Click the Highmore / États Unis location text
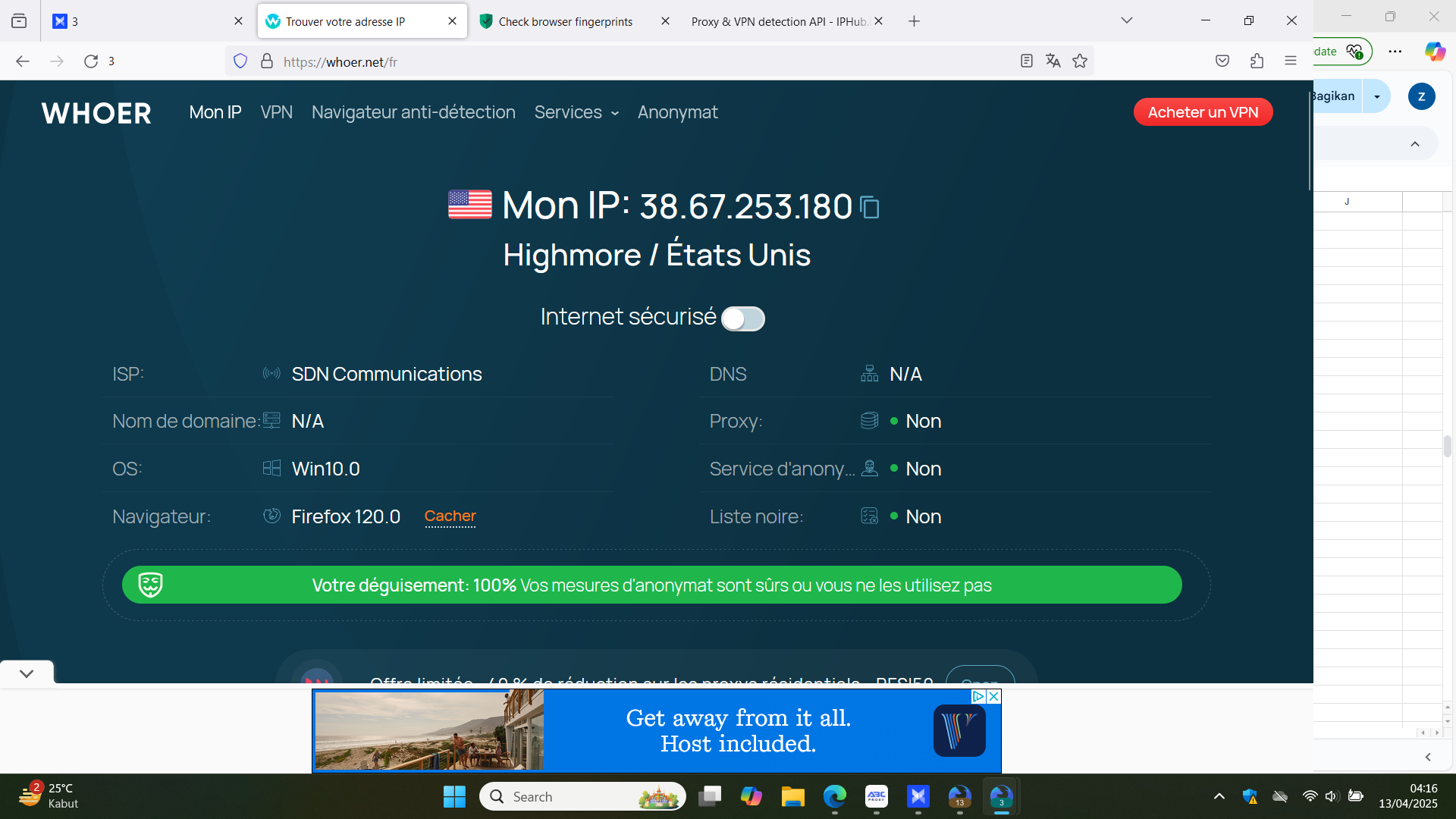Image resolution: width=1456 pixels, height=819 pixels. pos(657,255)
